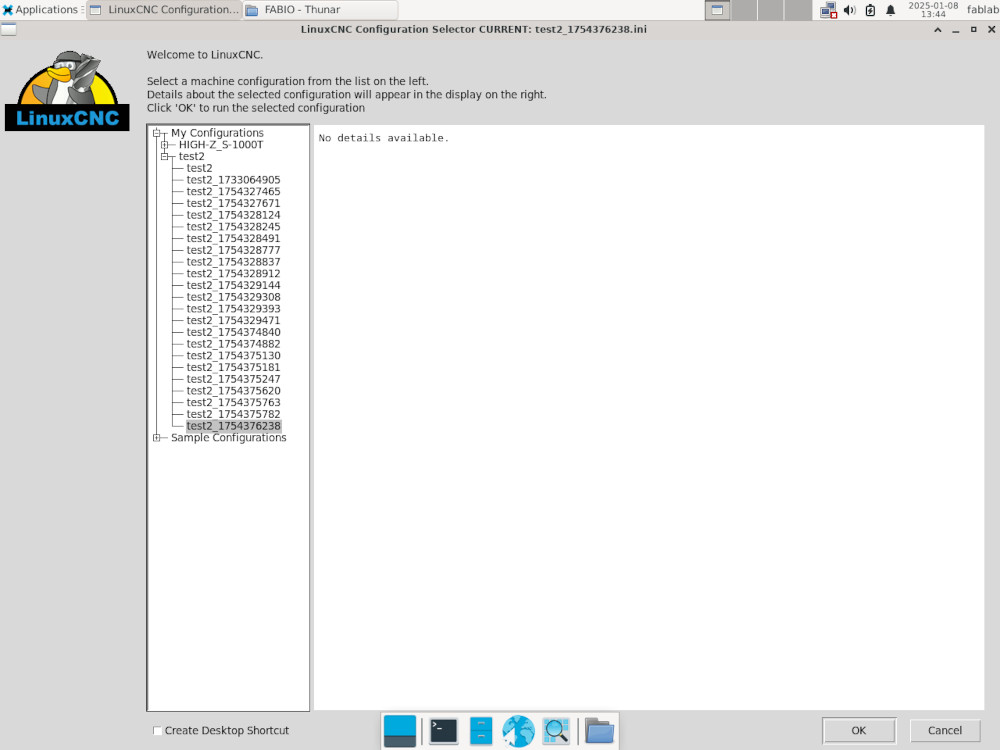The image size is (1000, 750).
Task: Click OK to run selected configuration
Action: click(858, 730)
